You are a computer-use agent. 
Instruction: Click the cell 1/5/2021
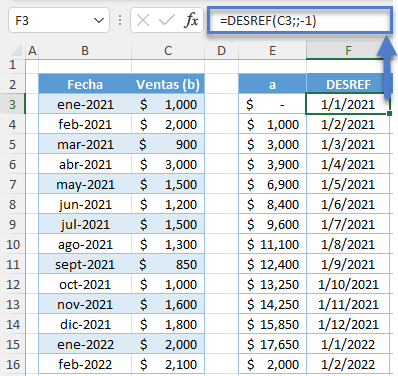point(348,184)
